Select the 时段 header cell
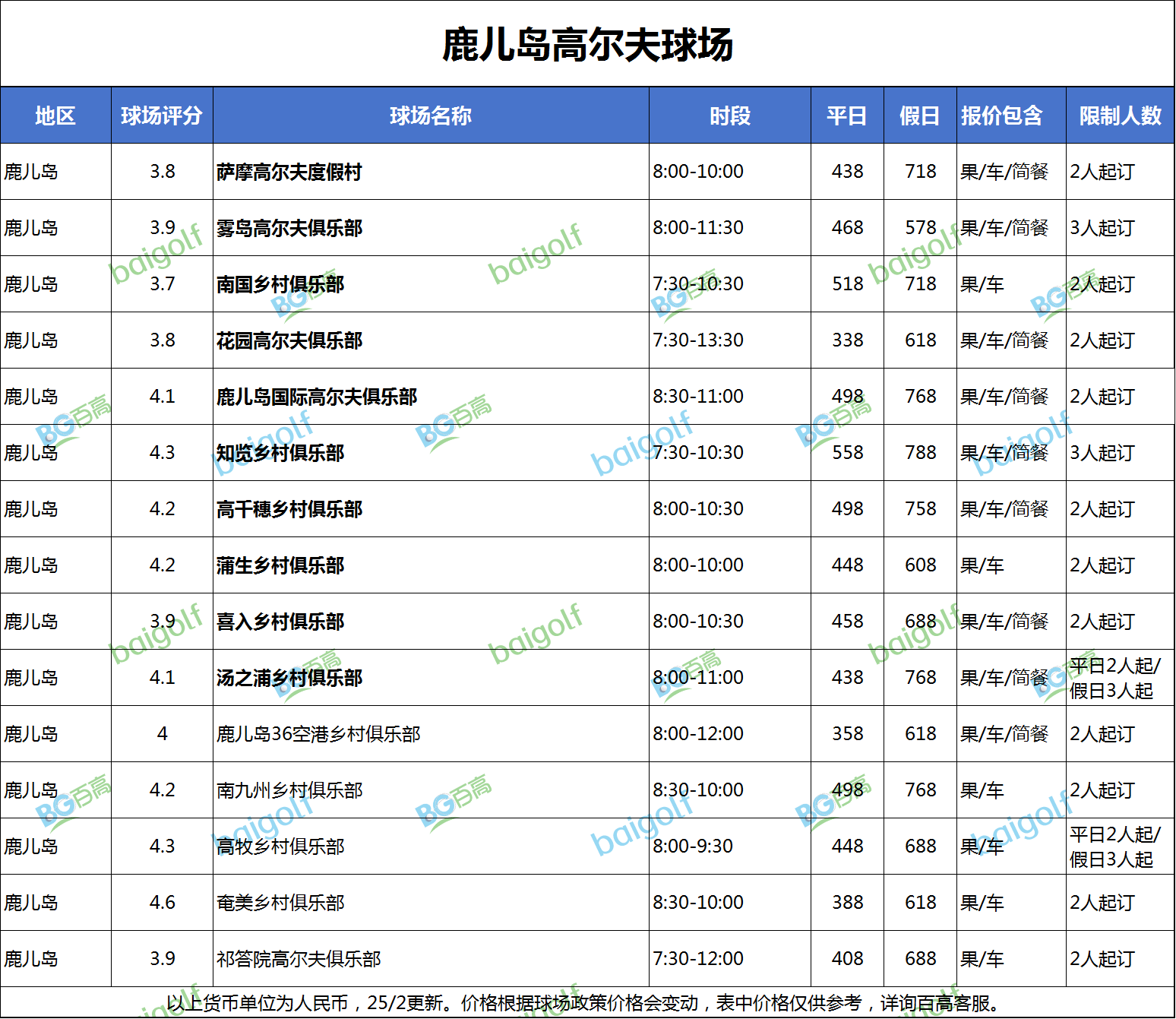This screenshot has width=1176, height=1019. tap(729, 116)
